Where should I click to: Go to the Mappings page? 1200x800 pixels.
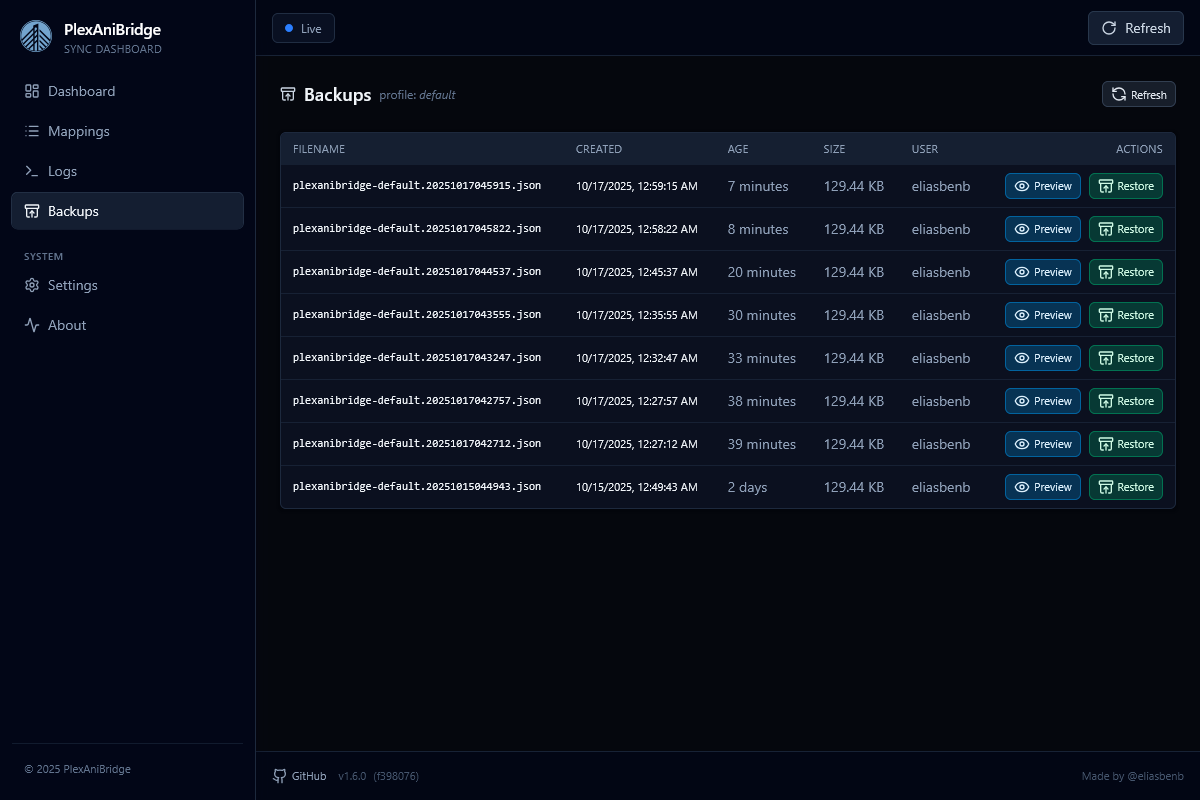78,131
